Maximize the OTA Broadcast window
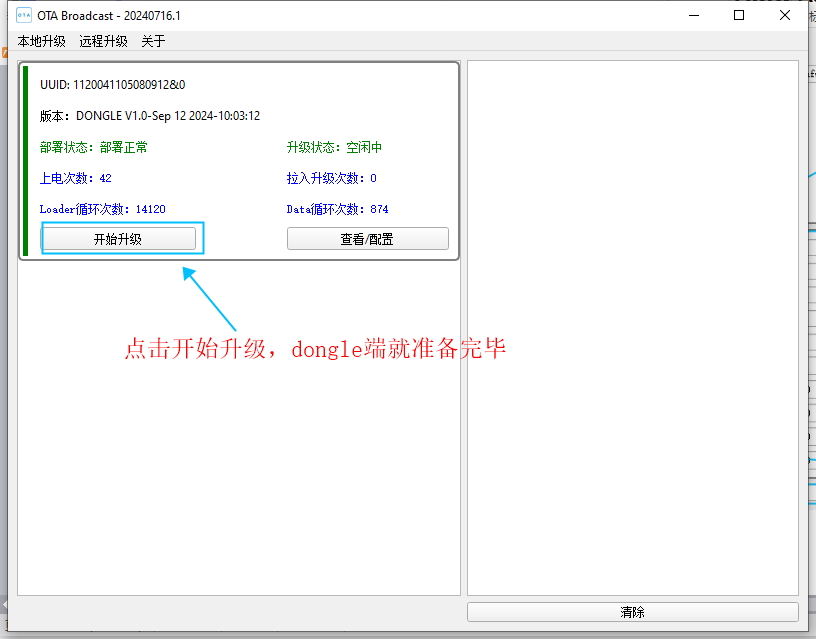This screenshot has width=816, height=639. (739, 16)
